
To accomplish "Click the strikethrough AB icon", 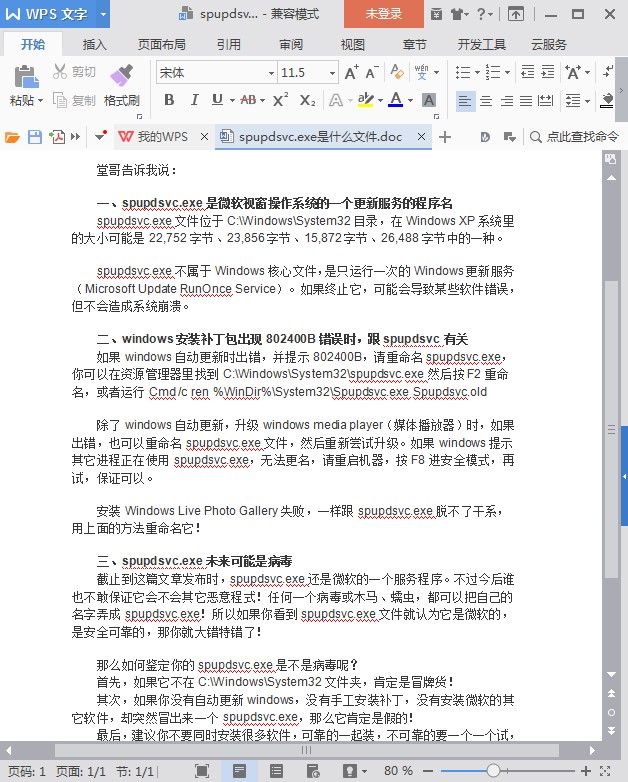I will point(248,100).
